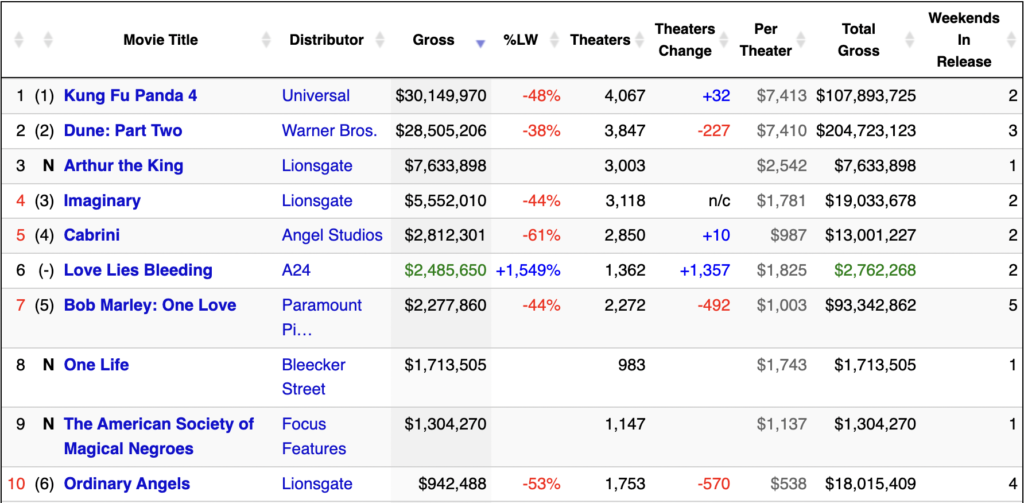Select the +1,549% change value
Screen dimensions: 1024x503
pos(528,270)
